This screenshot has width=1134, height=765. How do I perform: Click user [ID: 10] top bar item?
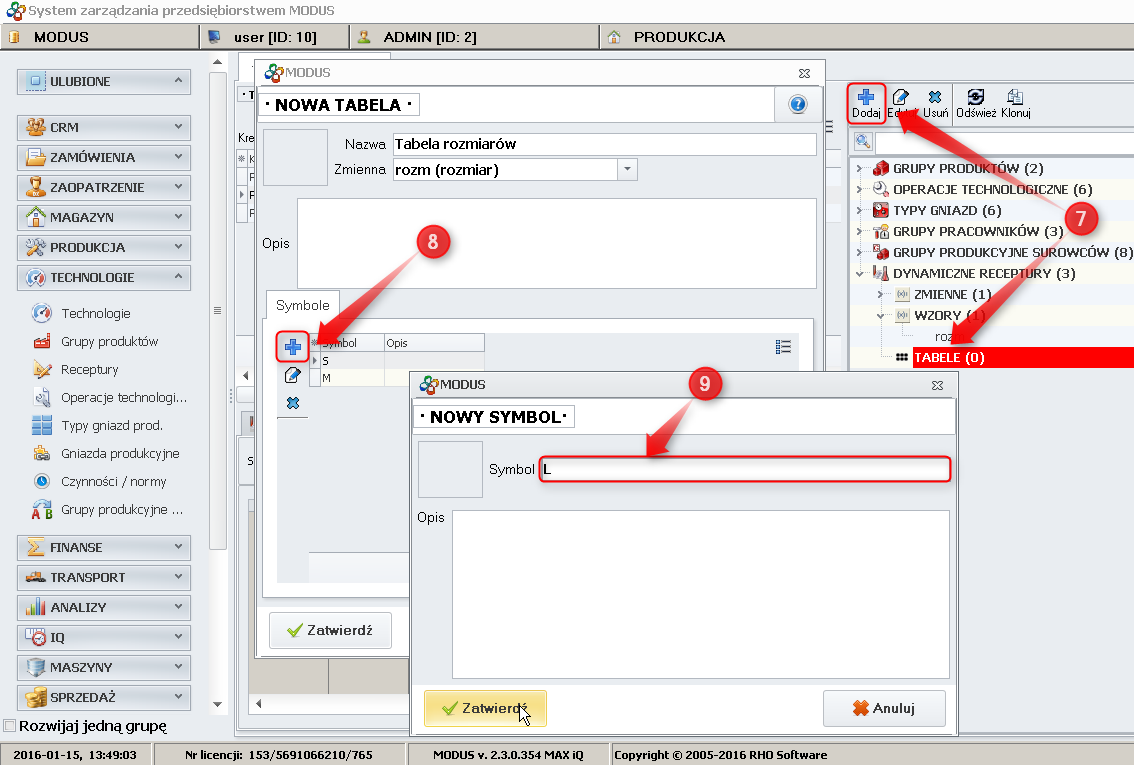tap(275, 37)
